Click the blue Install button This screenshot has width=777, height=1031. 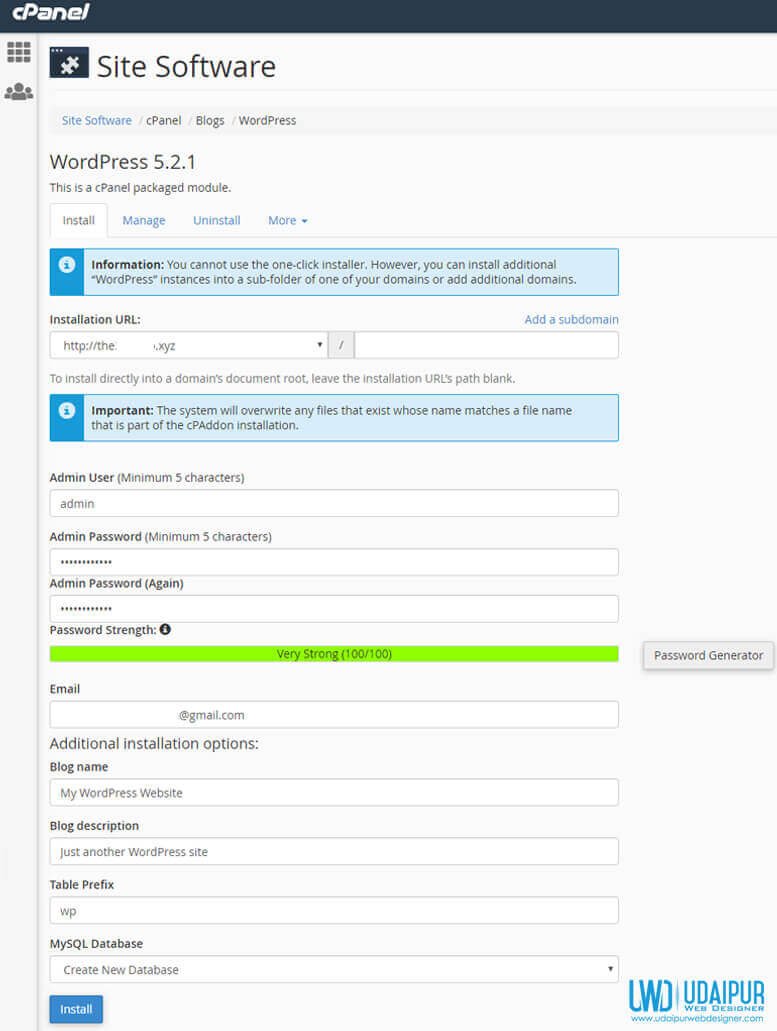pos(76,1009)
